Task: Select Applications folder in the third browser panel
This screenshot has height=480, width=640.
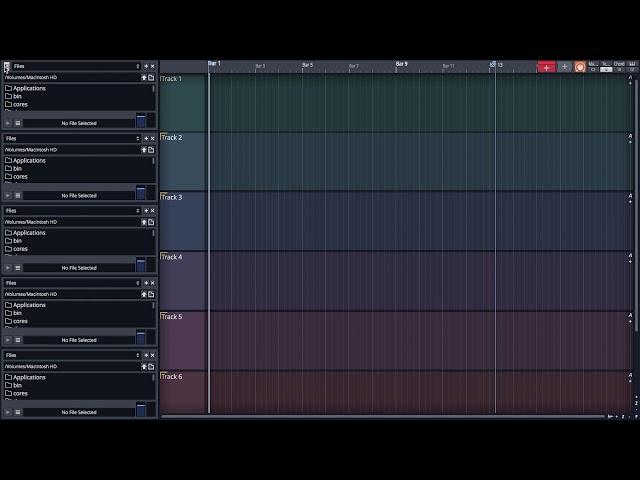Action: 25,233
